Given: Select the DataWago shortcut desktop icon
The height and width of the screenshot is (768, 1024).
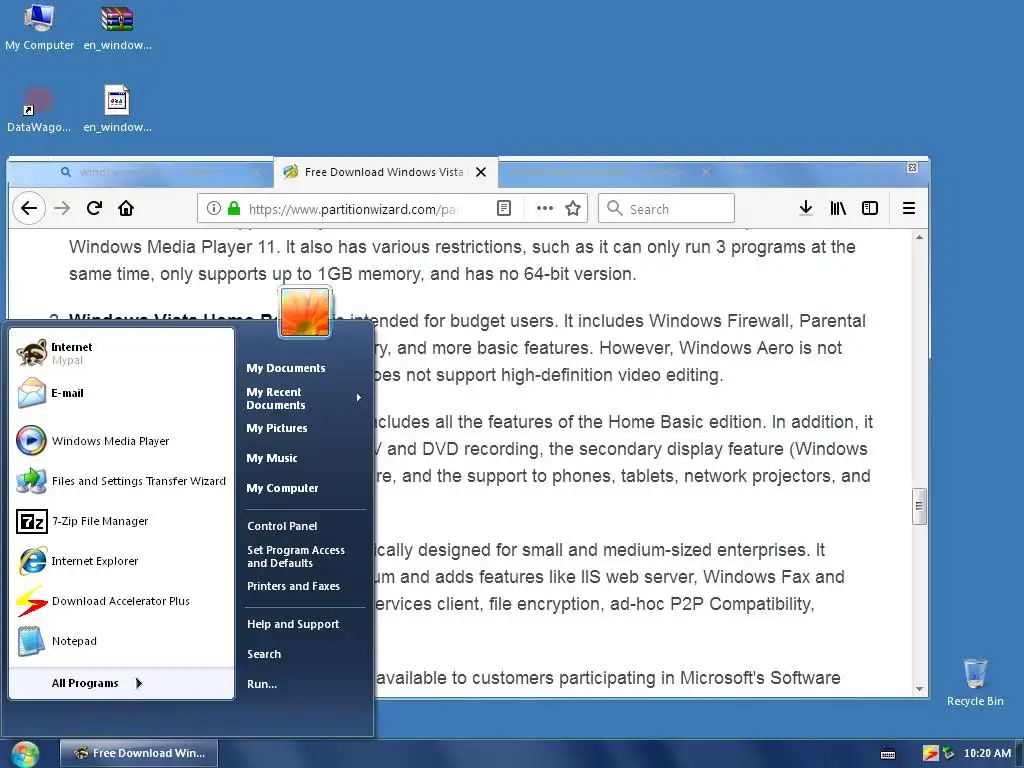Looking at the screenshot, I should pos(39,110).
